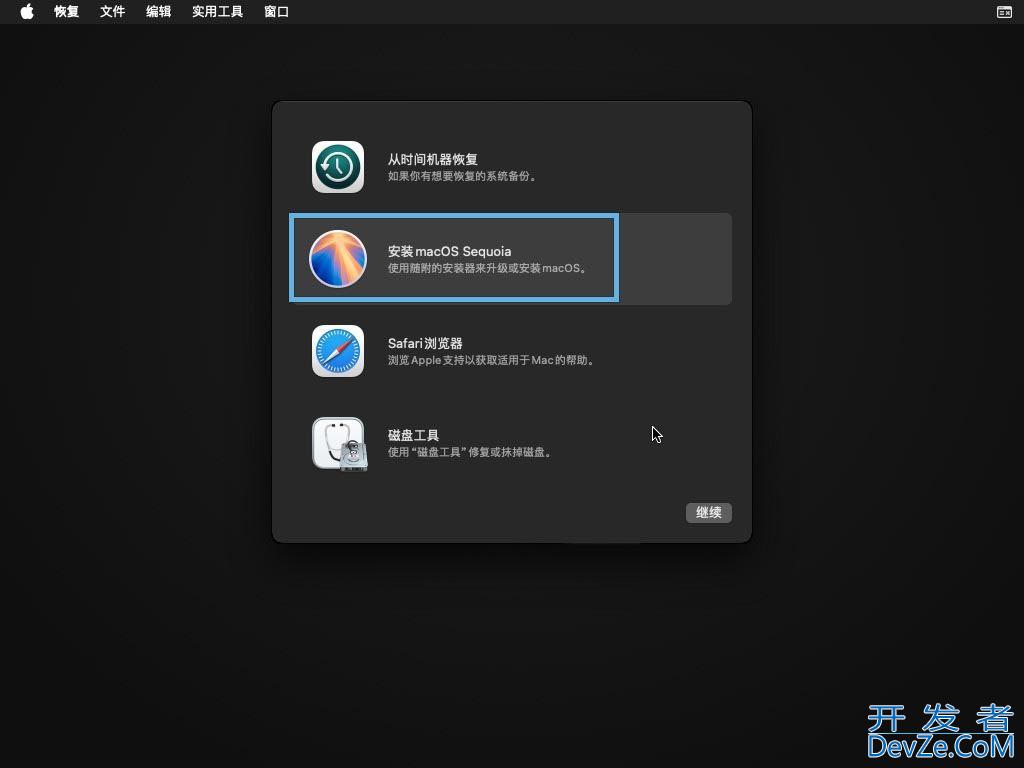Click description 浏览 Apple 支持以获取适用于 Mac 的帮助。

(x=491, y=360)
